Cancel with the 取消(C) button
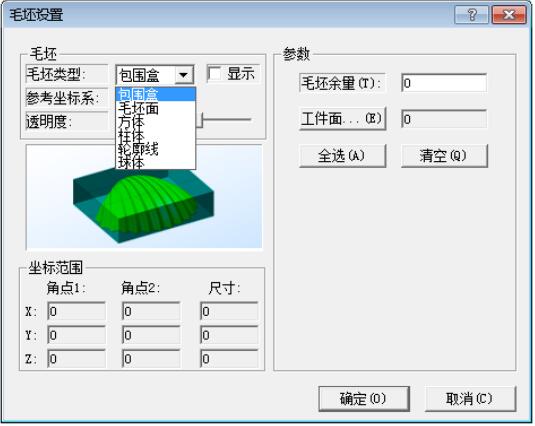This screenshot has height=426, width=535. (470, 399)
